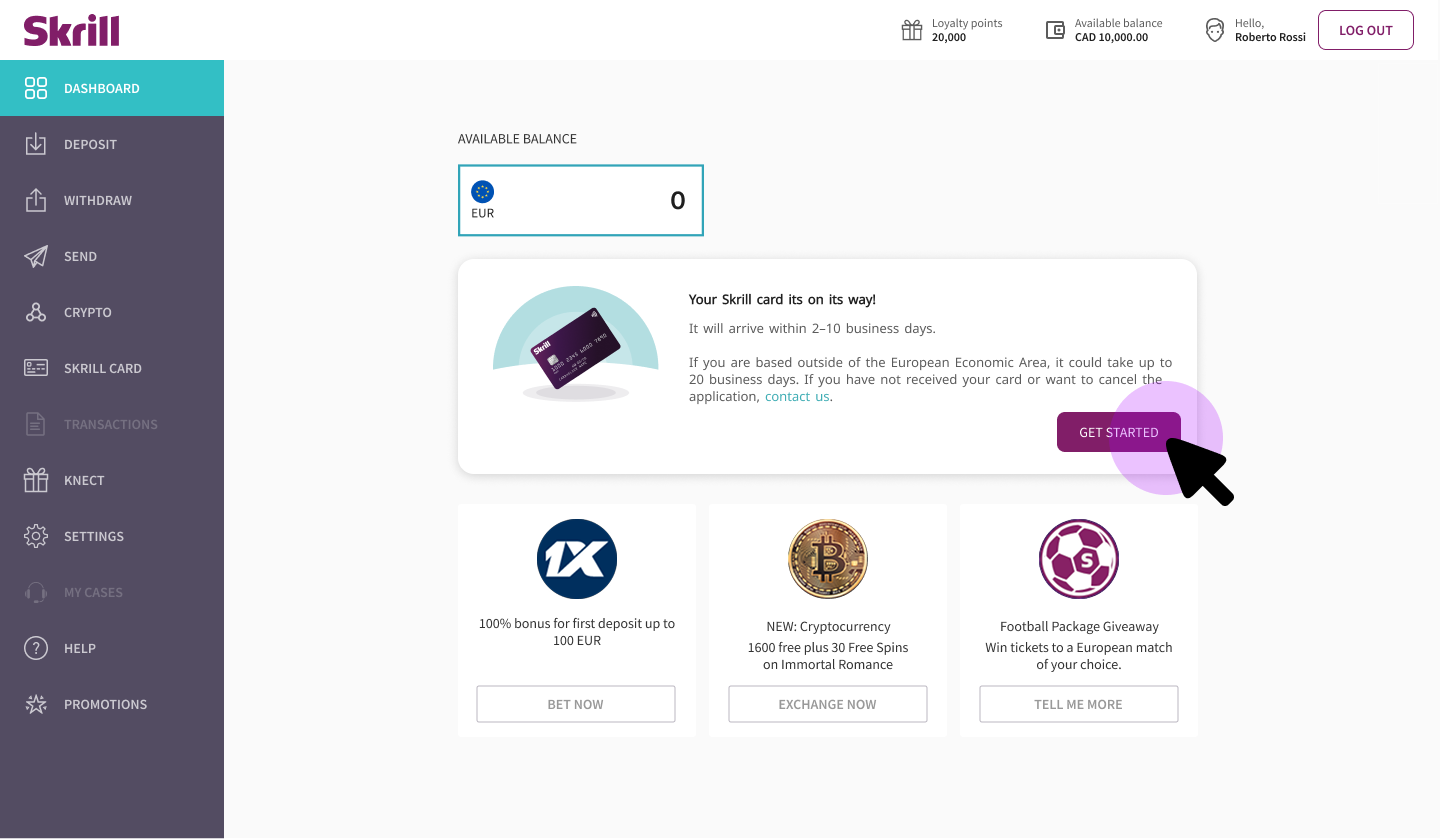The width and height of the screenshot is (1440, 839).
Task: Click the Settings gear icon
Action: click(36, 536)
